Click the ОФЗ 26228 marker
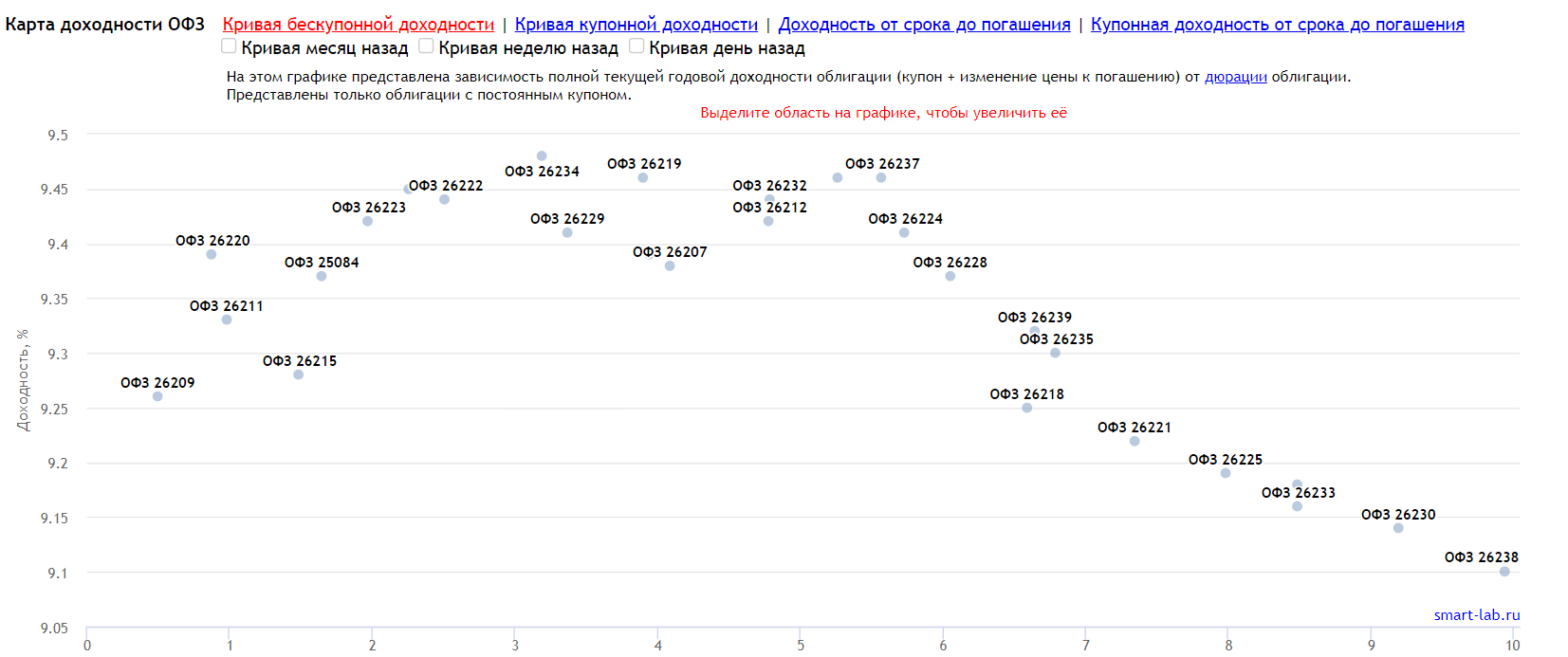This screenshot has width=1568, height=657. 950,276
